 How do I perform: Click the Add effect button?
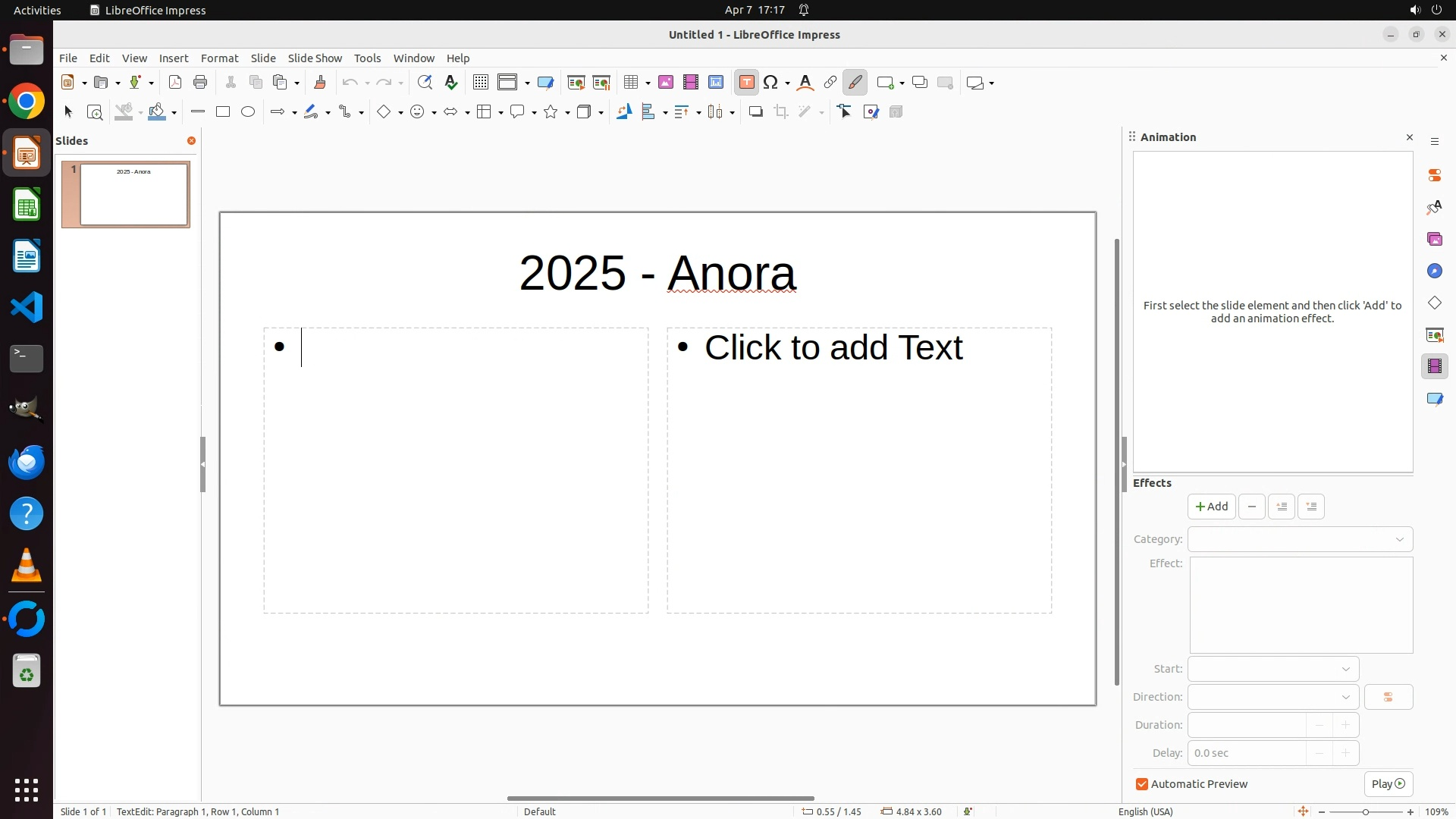point(1211,507)
